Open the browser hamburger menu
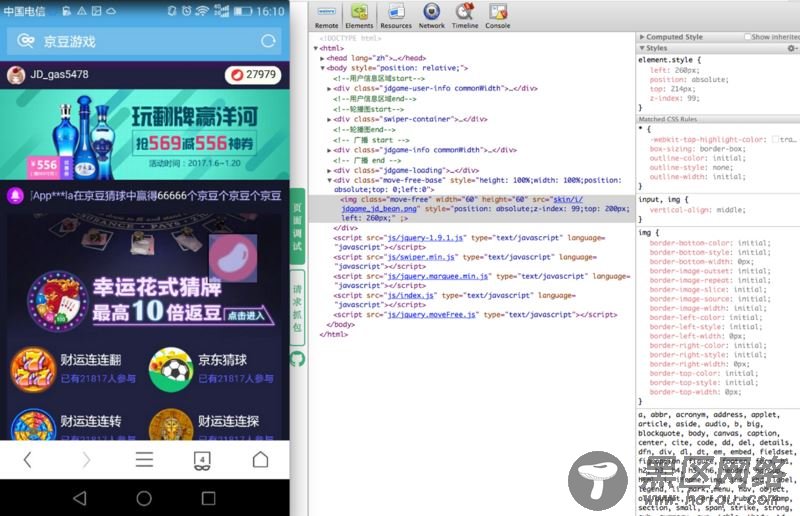The image size is (800, 516). click(x=144, y=459)
